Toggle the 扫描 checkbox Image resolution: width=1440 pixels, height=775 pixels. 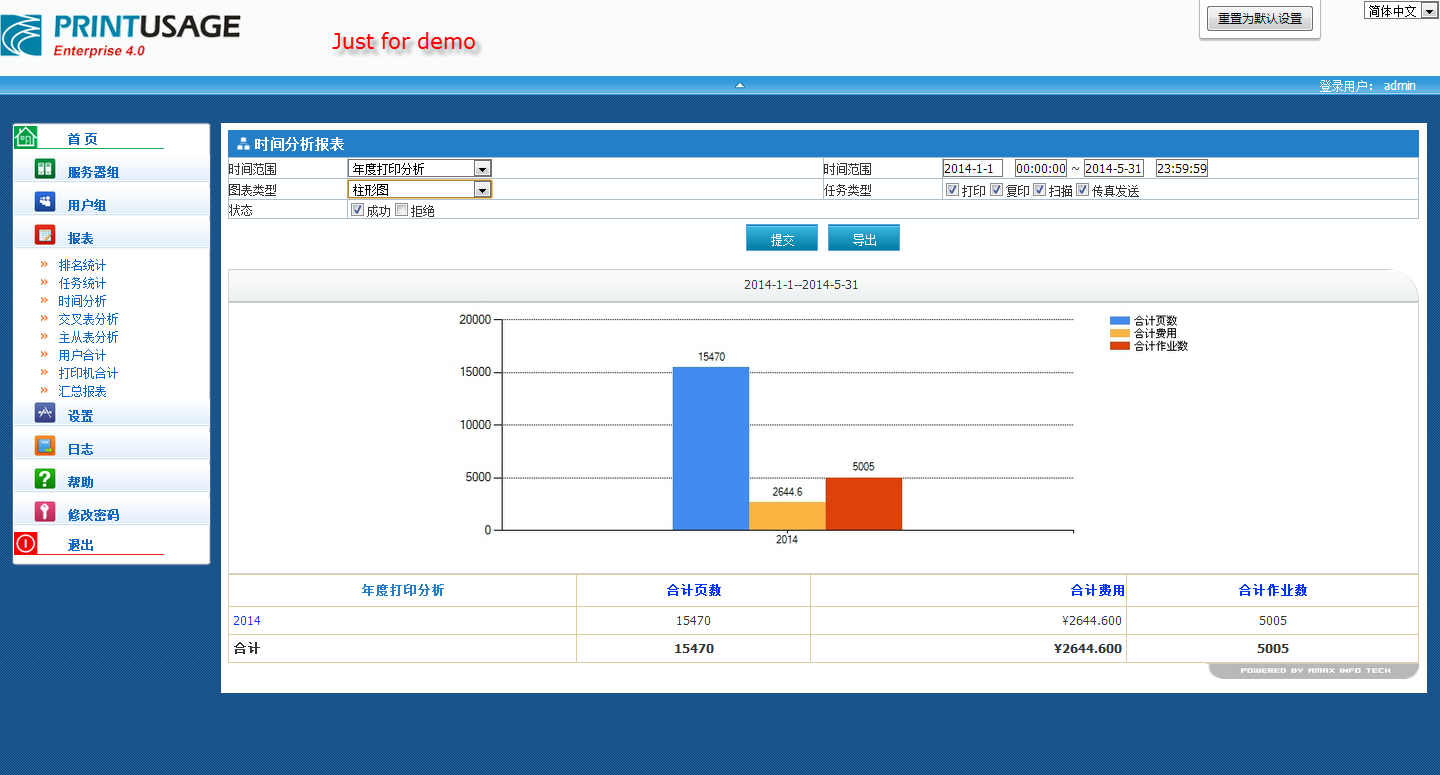pos(1039,190)
